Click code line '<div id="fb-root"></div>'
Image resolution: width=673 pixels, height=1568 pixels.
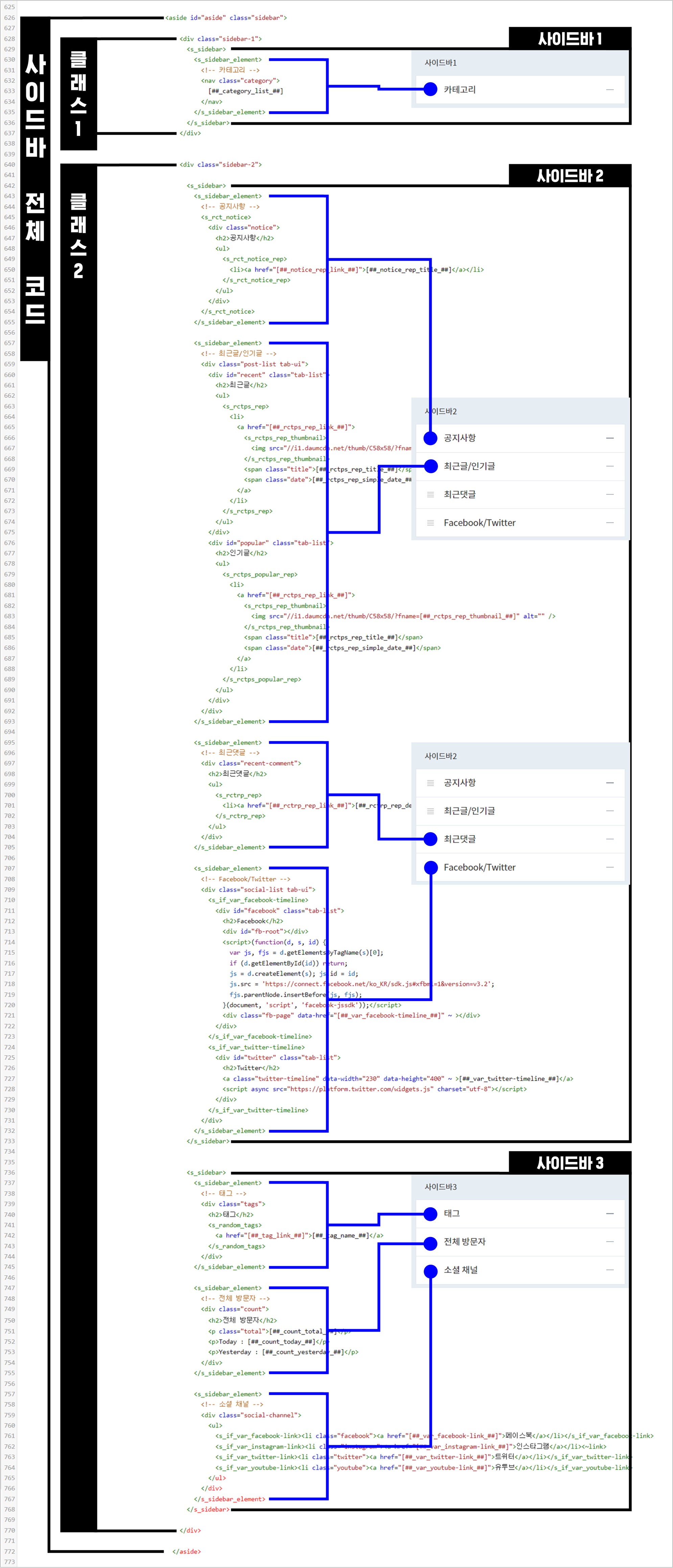click(265, 931)
